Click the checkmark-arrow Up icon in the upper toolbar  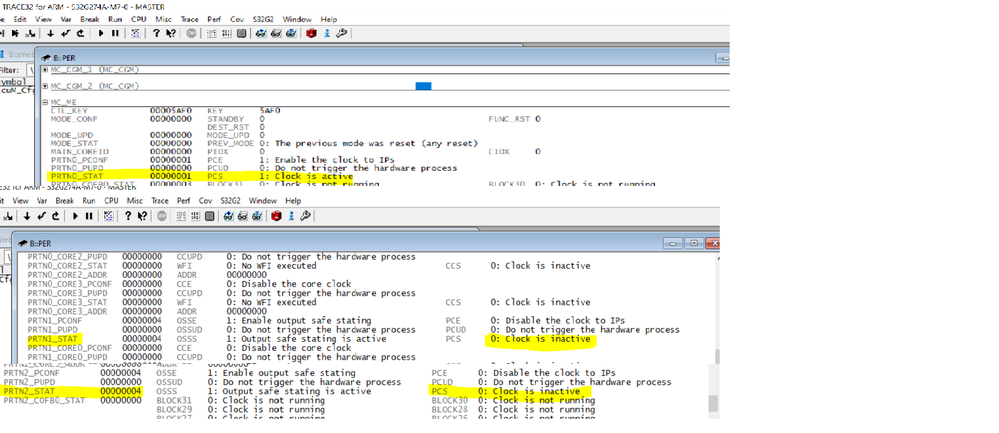(x=66, y=33)
